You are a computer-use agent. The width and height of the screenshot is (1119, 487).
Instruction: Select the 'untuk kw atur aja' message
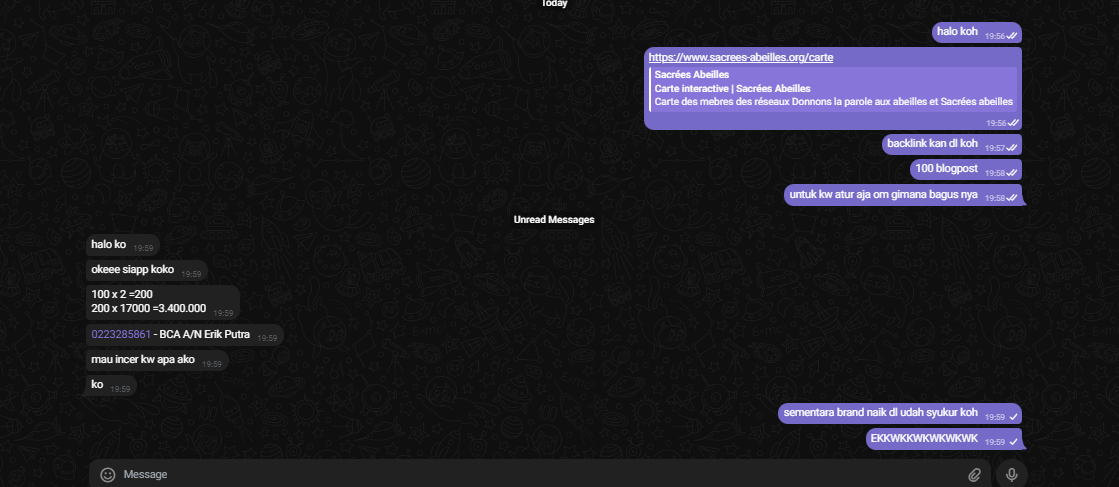click(883, 195)
